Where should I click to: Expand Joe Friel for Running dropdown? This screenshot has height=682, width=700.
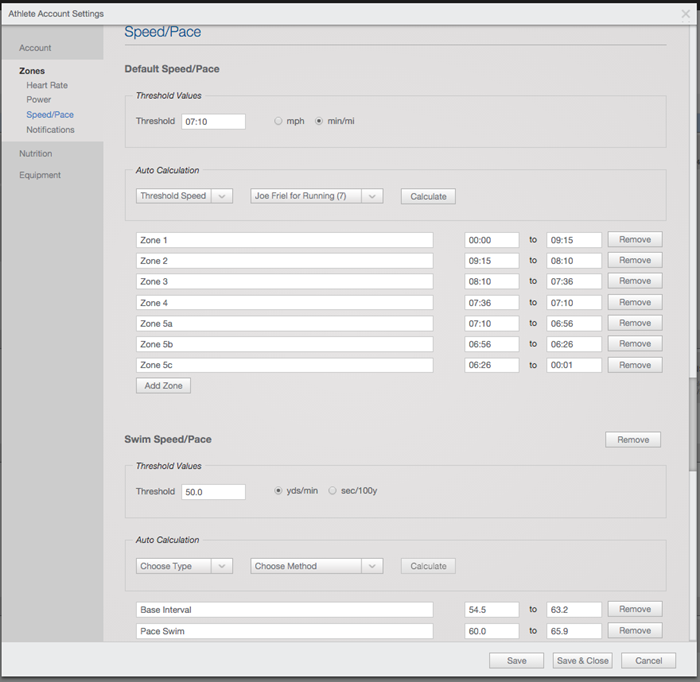coord(316,196)
